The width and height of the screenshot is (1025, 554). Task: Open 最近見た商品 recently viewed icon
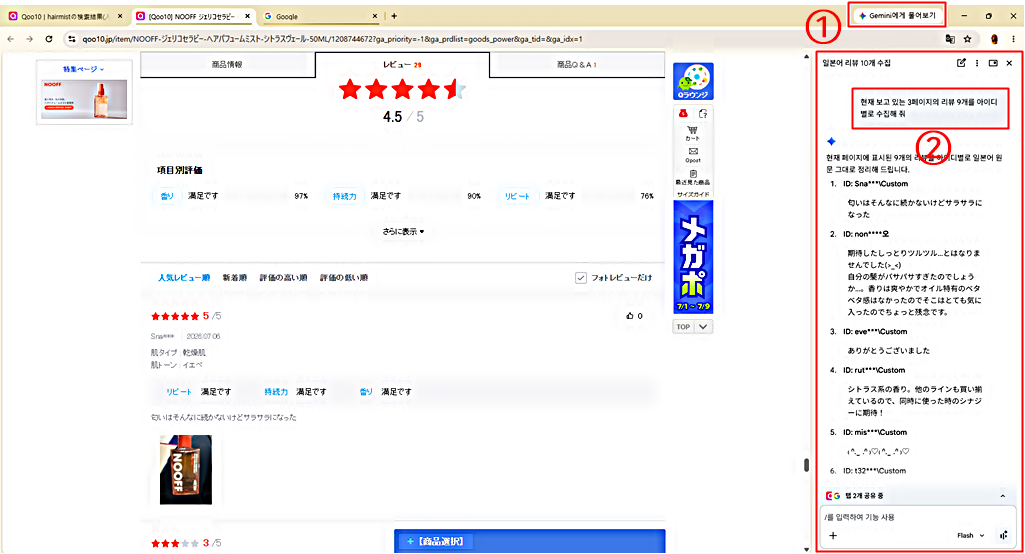tap(693, 177)
